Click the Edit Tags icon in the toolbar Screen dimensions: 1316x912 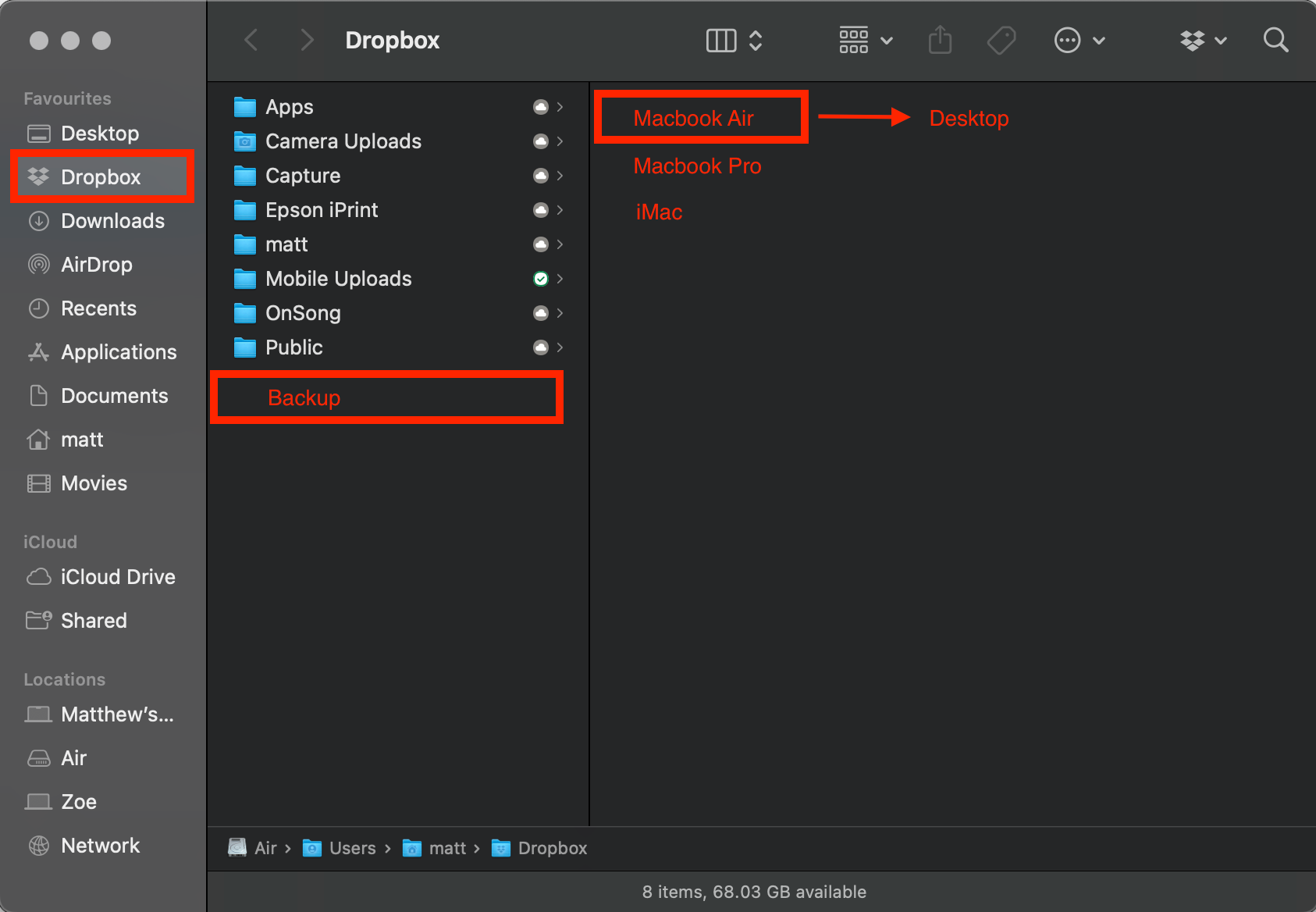[1001, 40]
